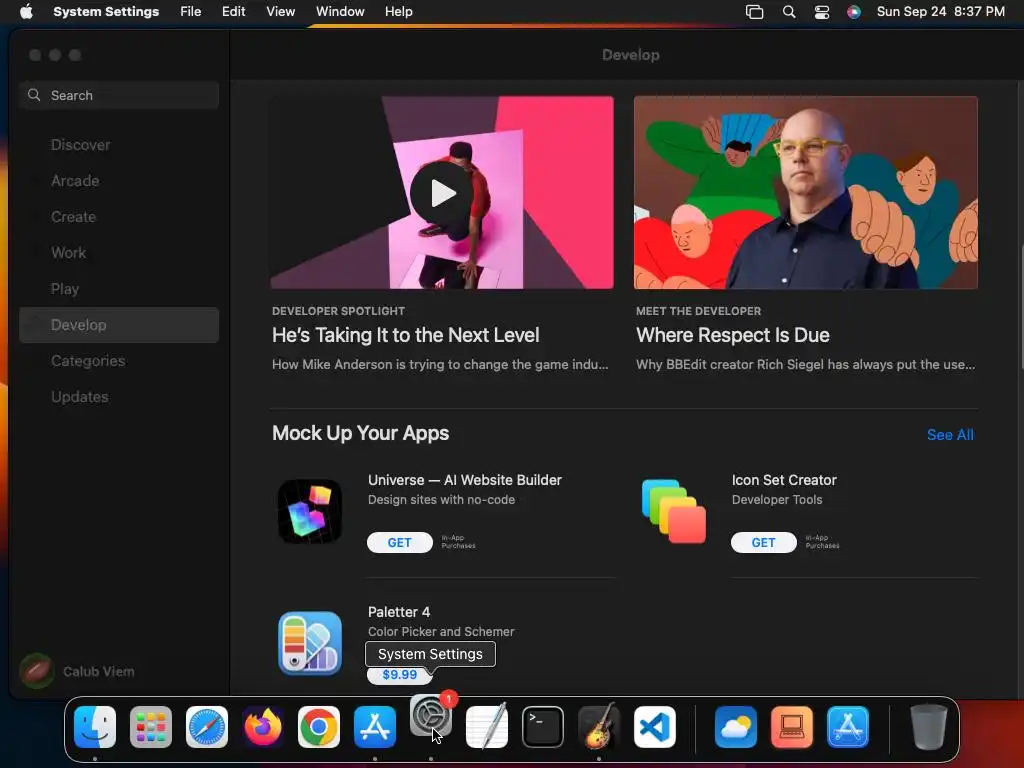Click the date and time in menu bar
The image size is (1024, 768).
tap(940, 12)
